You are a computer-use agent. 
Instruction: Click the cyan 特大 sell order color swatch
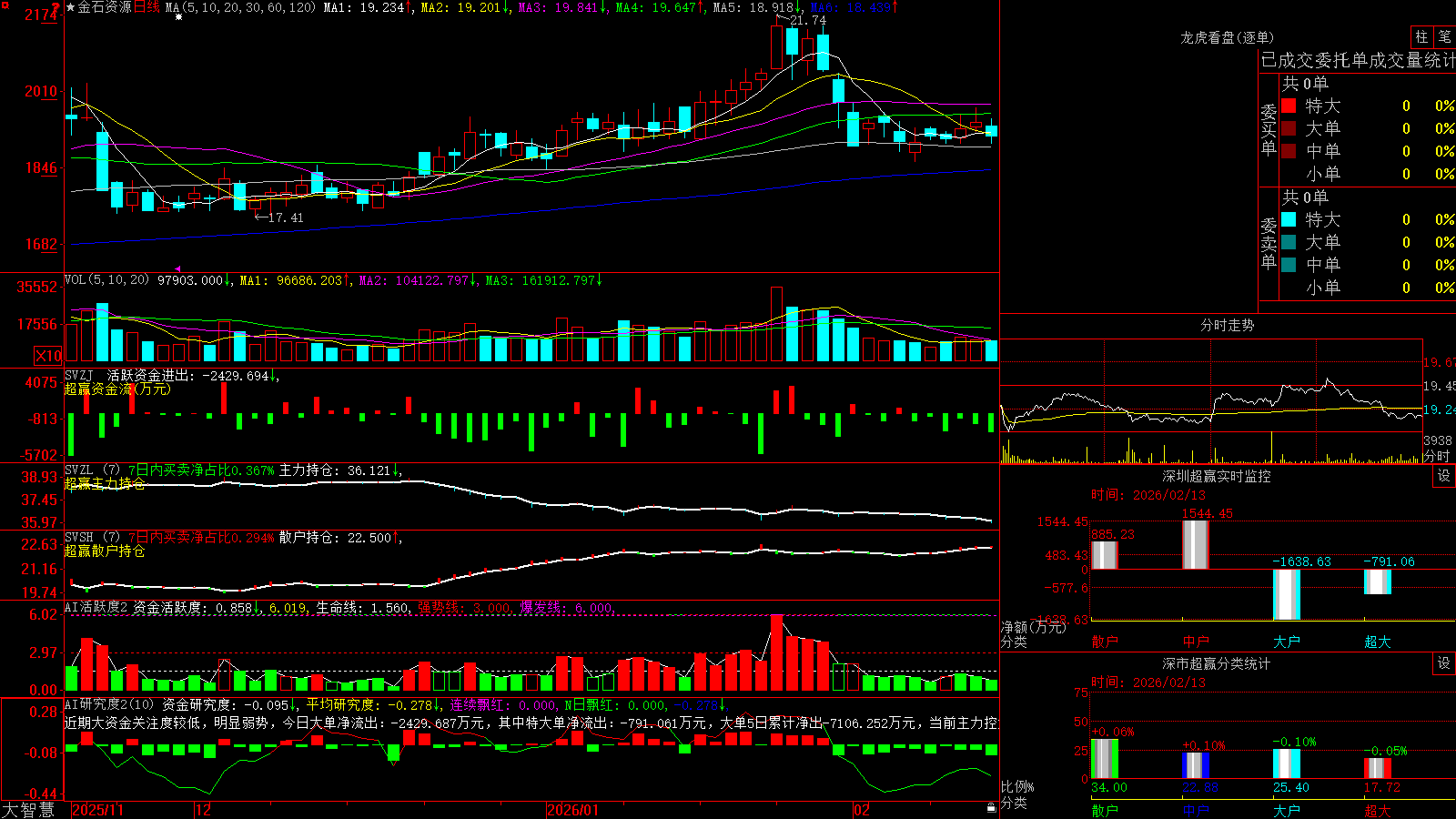(x=1289, y=219)
